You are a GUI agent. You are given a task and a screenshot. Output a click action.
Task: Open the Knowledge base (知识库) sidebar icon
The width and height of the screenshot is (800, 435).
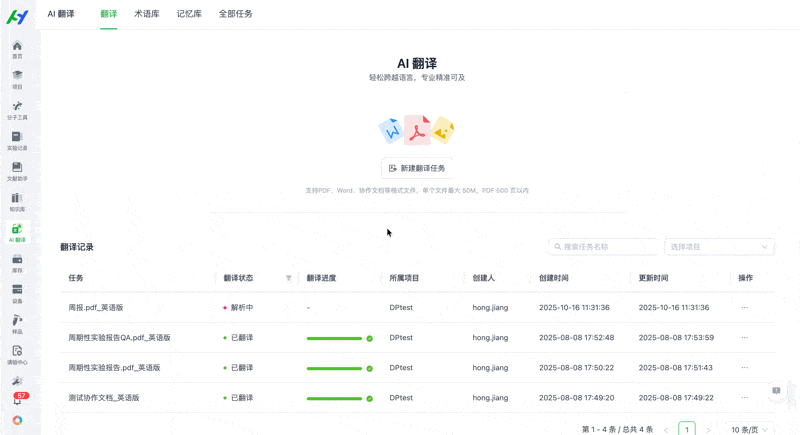(17, 202)
